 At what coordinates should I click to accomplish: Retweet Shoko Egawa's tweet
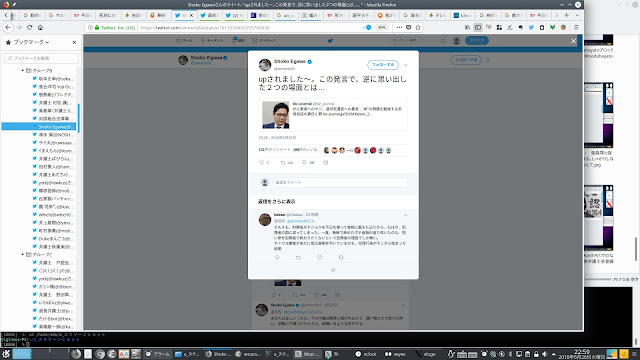283,162
